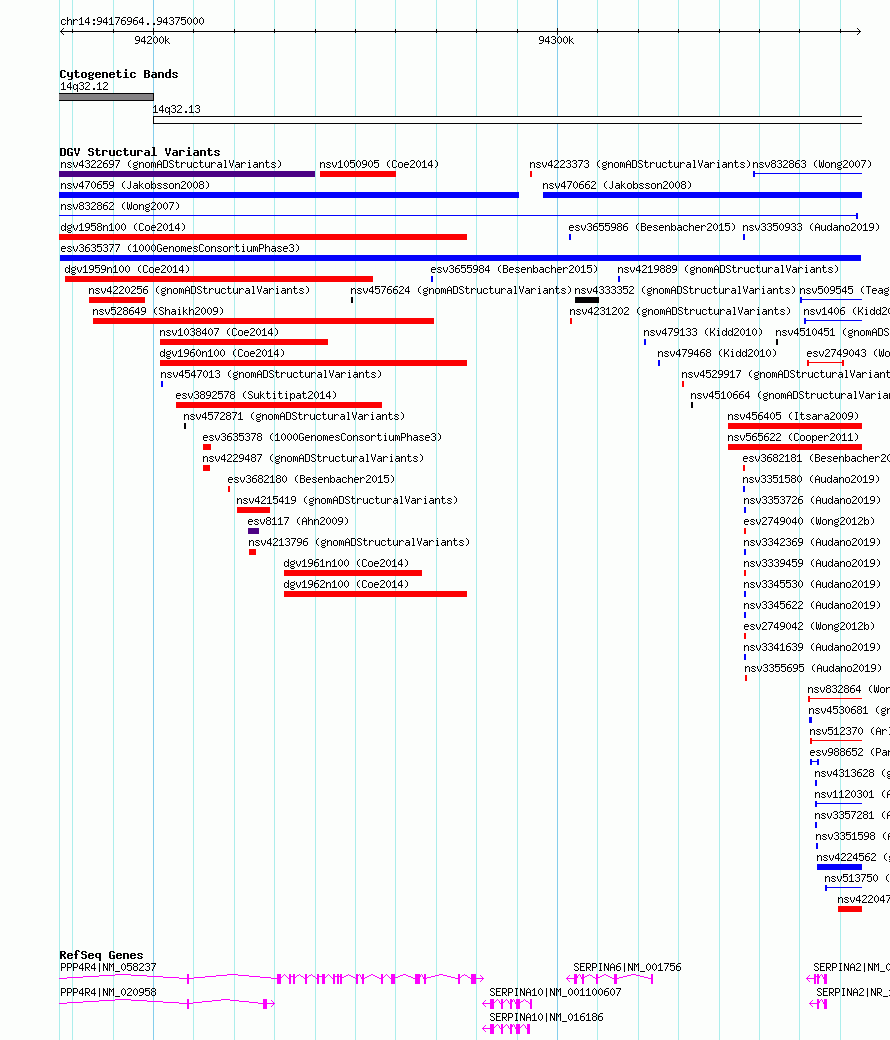This screenshot has width=890, height=1040.
Task: Select the nsv1050905 (Coe2014) label
Action: 379,164
